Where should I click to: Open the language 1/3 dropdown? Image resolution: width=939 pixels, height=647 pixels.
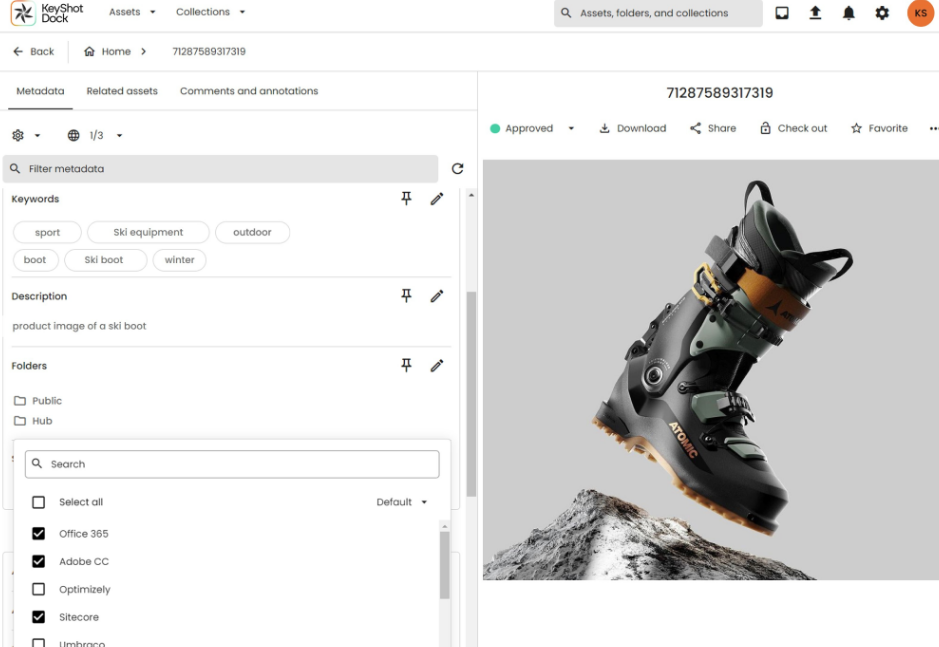click(x=95, y=135)
